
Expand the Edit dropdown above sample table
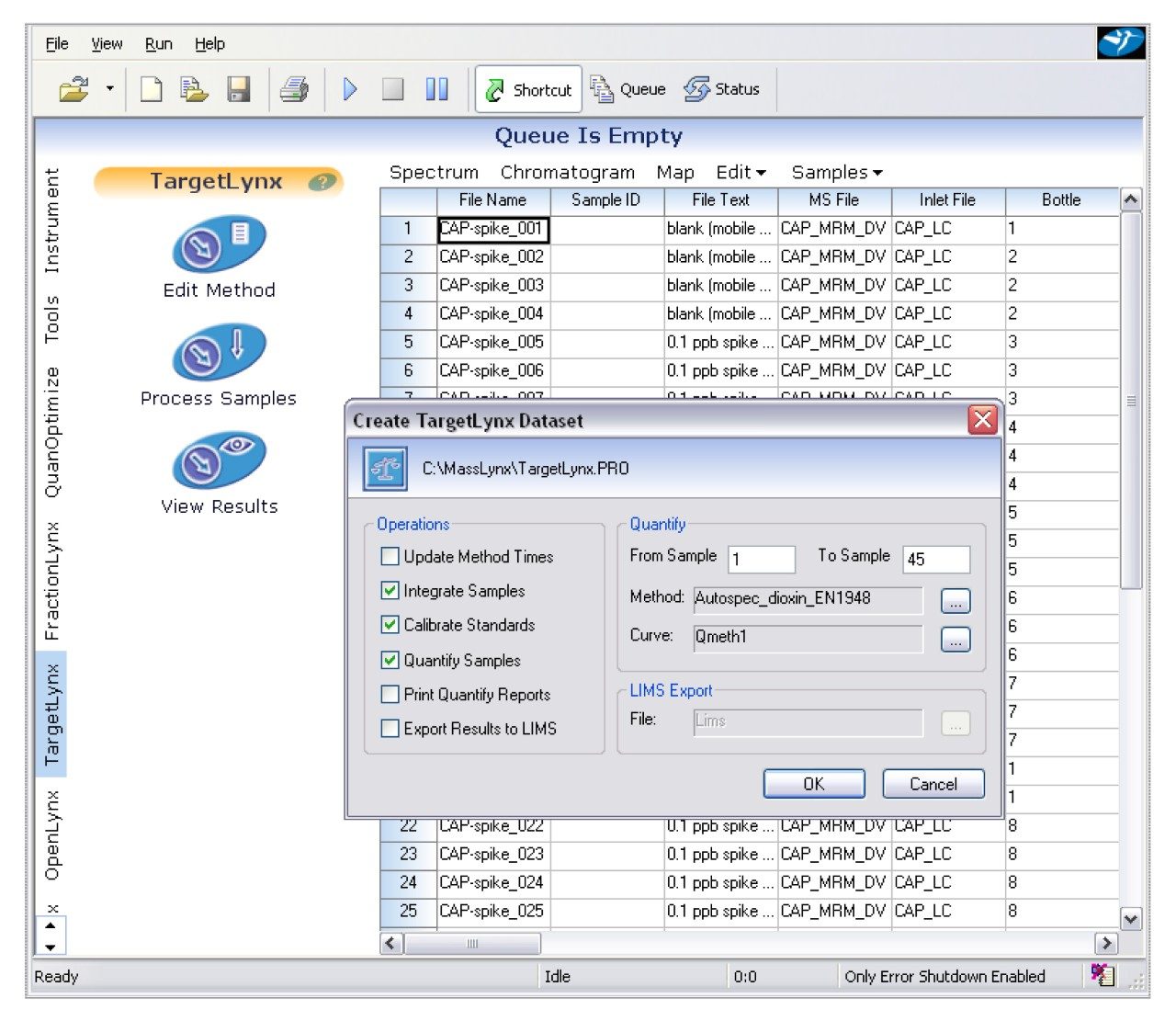(x=741, y=173)
